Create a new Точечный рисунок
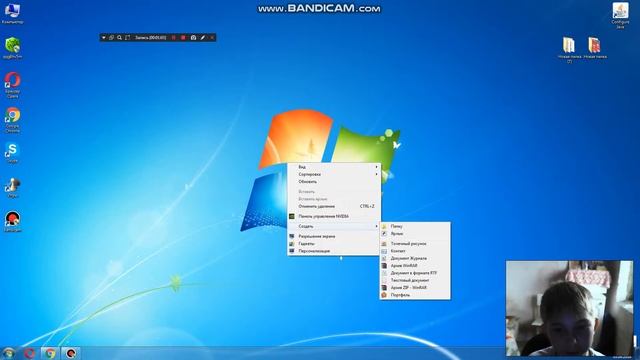640x360 pixels. [415, 244]
